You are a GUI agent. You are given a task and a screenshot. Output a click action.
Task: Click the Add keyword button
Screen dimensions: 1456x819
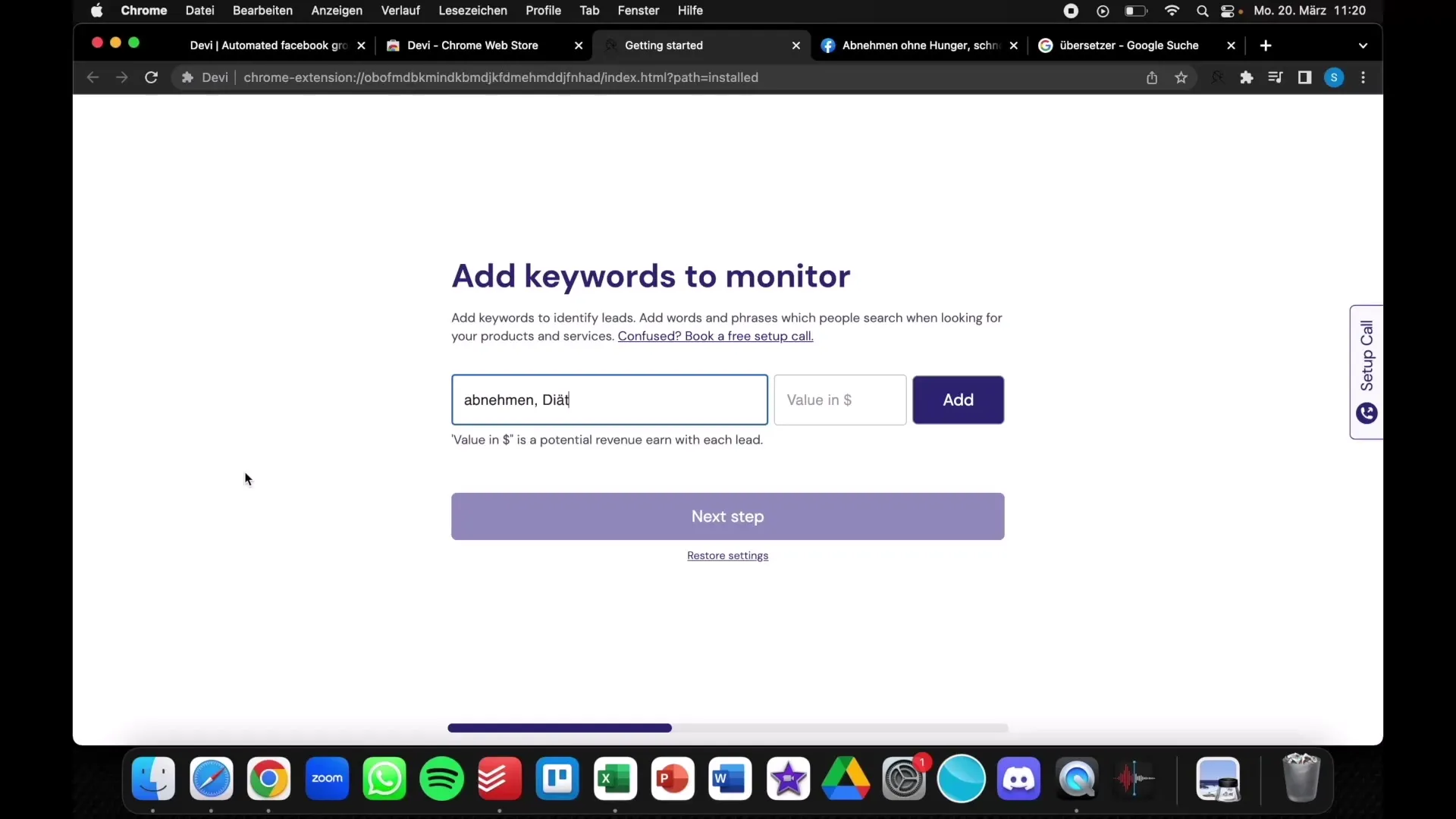tap(958, 400)
